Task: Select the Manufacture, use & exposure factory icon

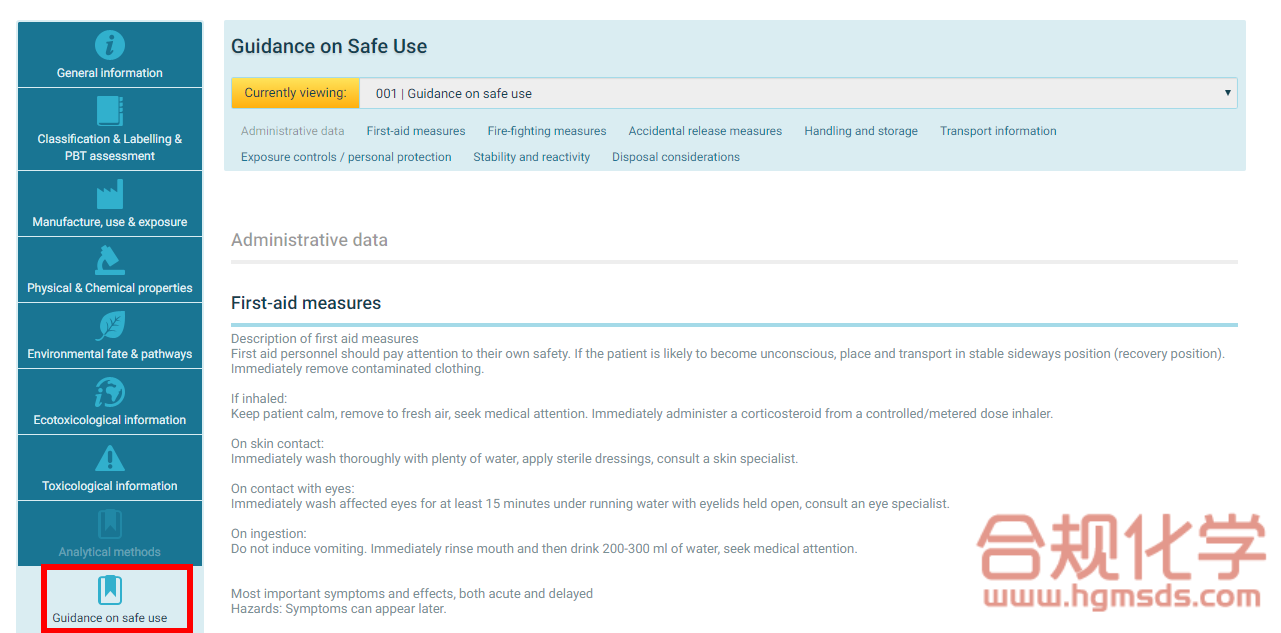Action: [x=110, y=194]
